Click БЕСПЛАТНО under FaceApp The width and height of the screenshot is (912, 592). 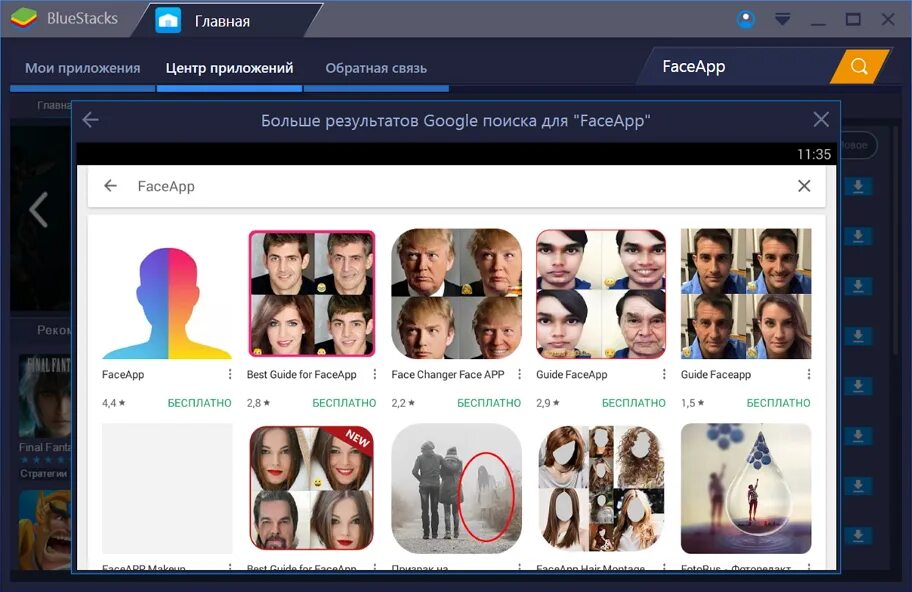point(200,403)
